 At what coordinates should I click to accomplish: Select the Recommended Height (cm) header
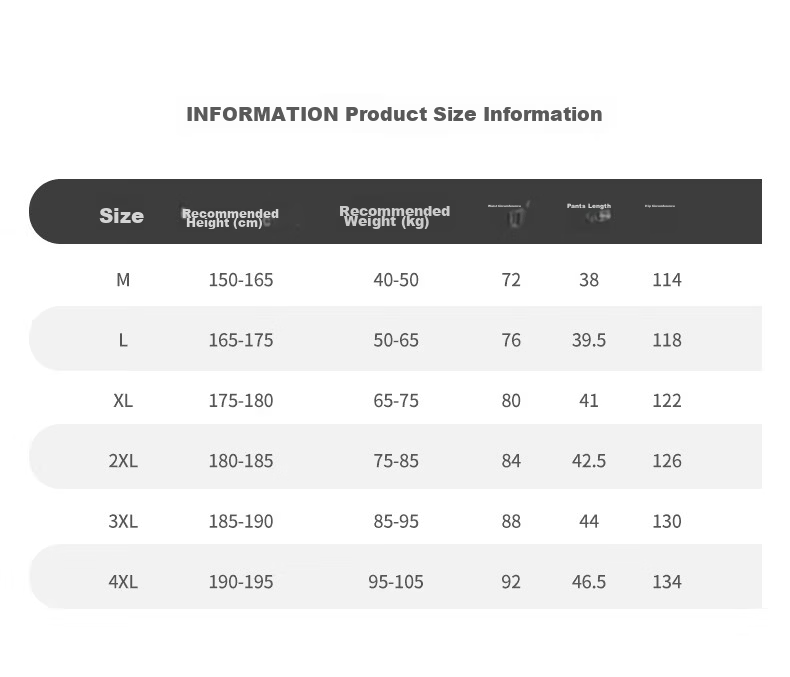click(x=230, y=218)
